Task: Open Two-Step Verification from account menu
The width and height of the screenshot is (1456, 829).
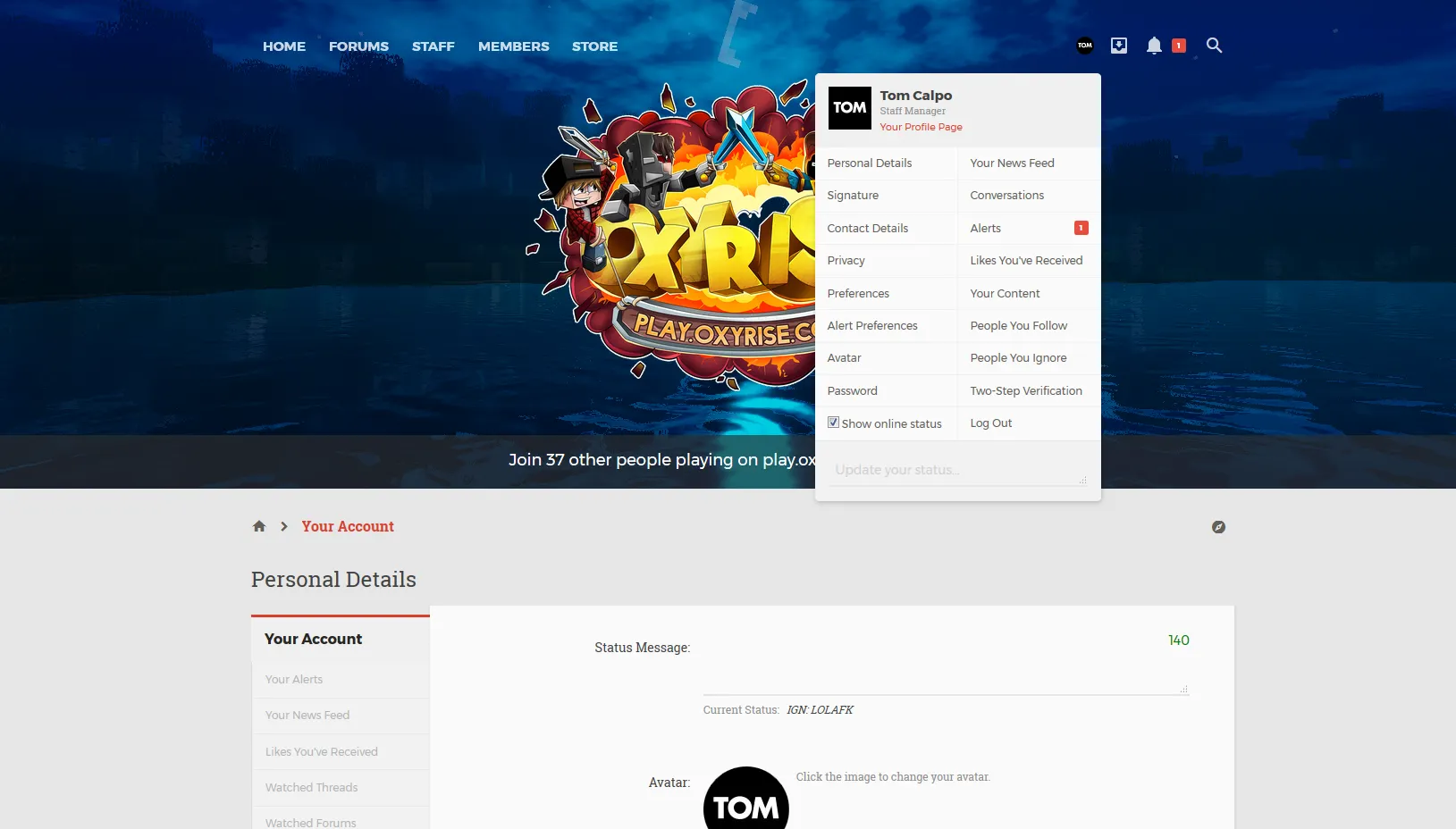Action: pos(1030,391)
